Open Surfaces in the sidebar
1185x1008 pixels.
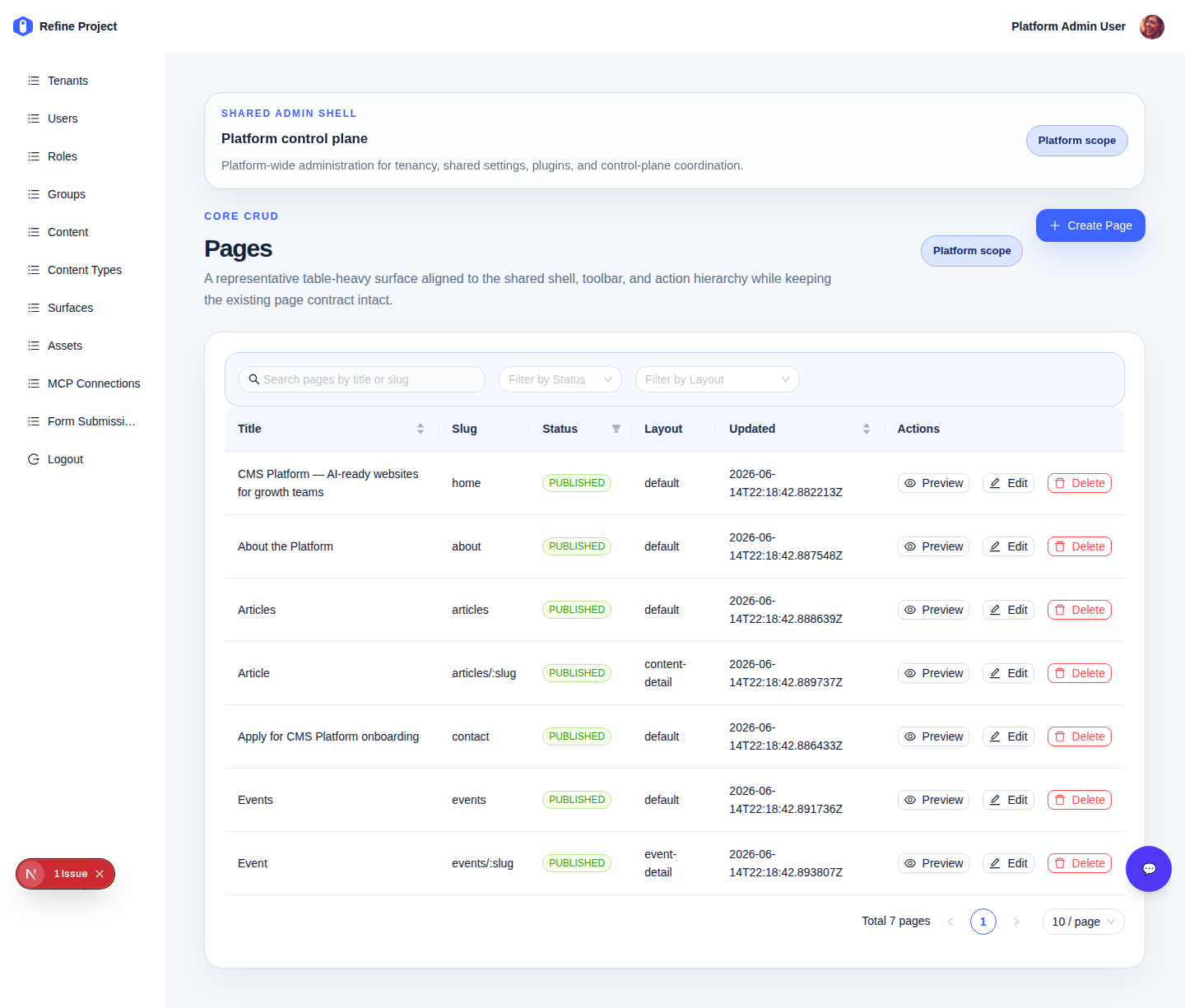(82, 308)
